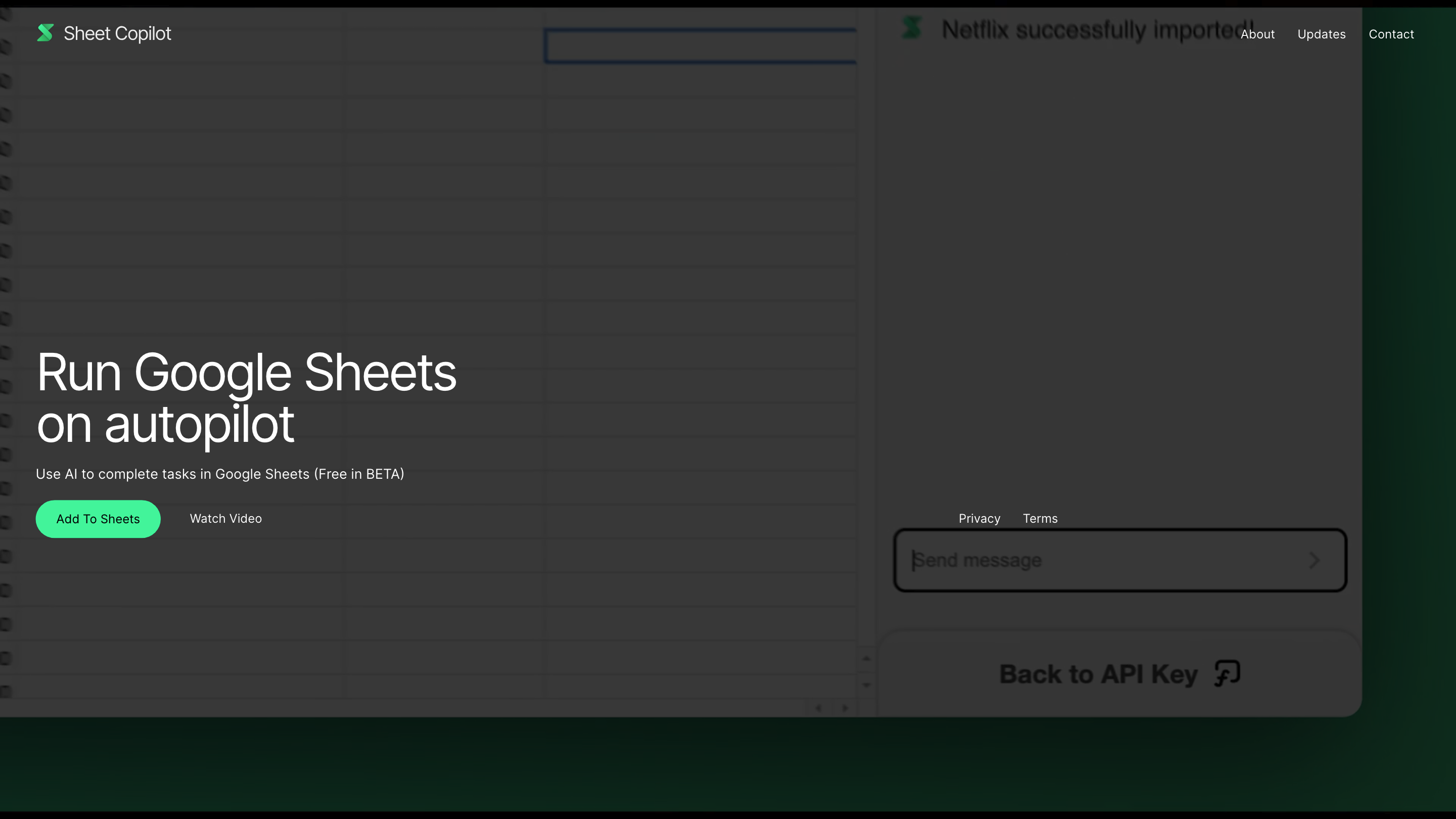
Task: Open the About page
Action: [x=1258, y=34]
